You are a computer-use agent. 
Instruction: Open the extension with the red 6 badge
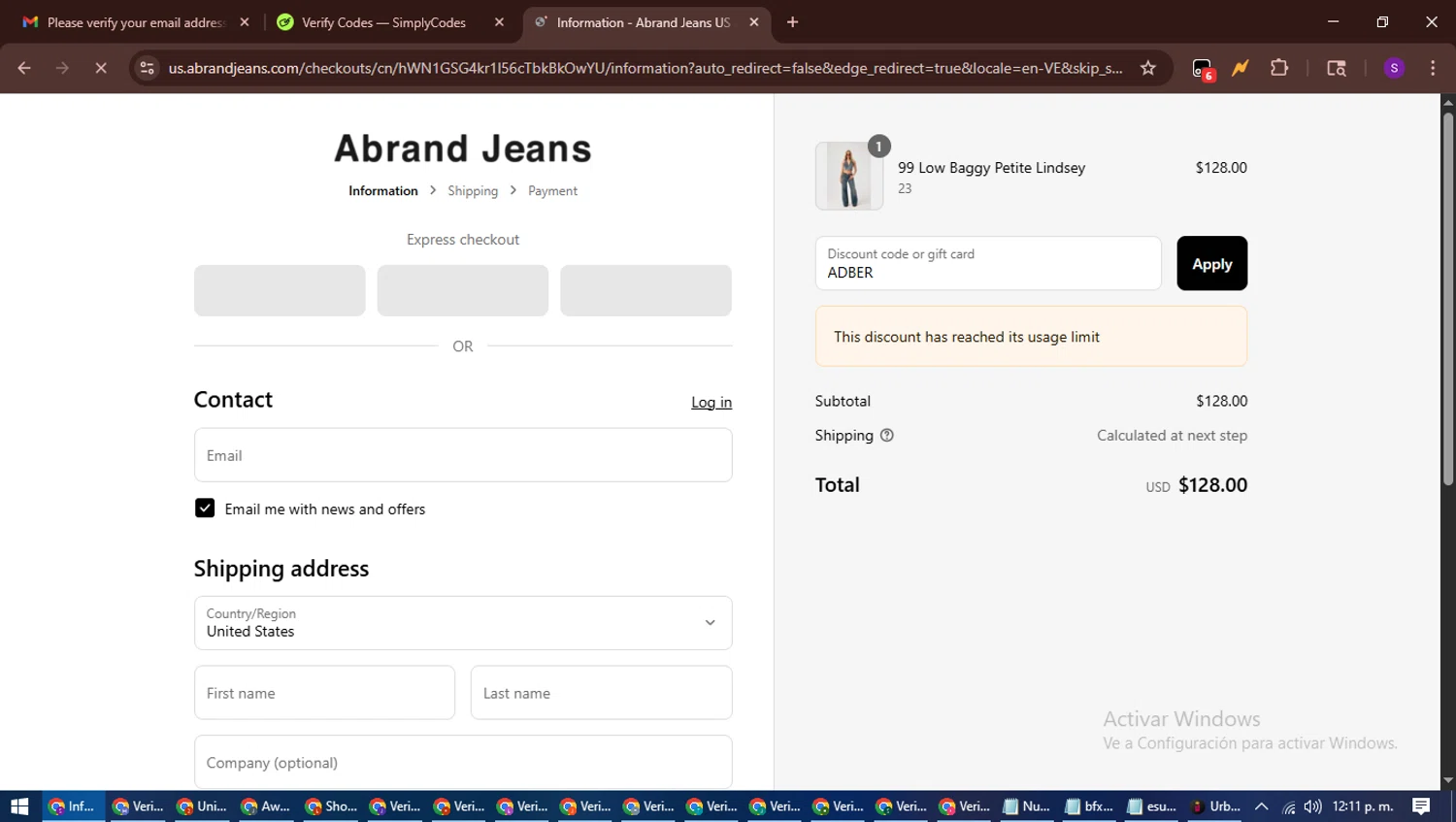pos(1203,69)
